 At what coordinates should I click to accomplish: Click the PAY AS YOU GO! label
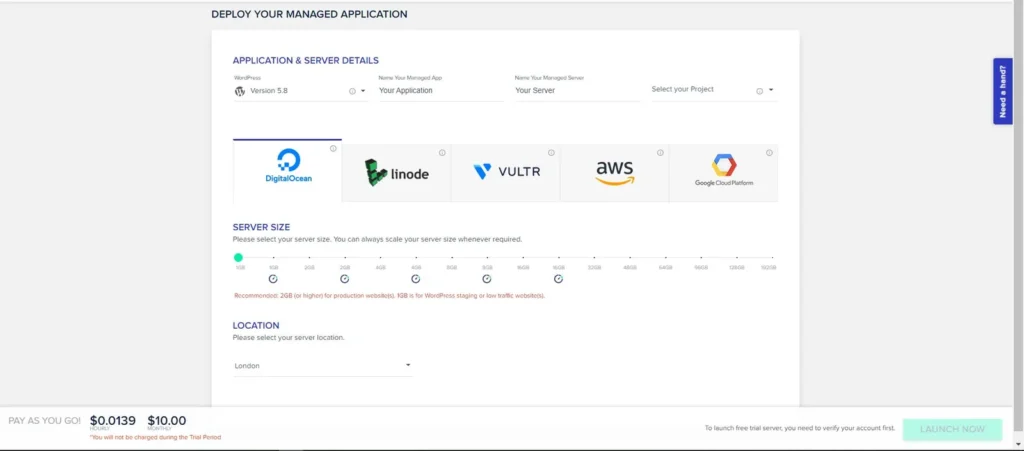pyautogui.click(x=44, y=422)
